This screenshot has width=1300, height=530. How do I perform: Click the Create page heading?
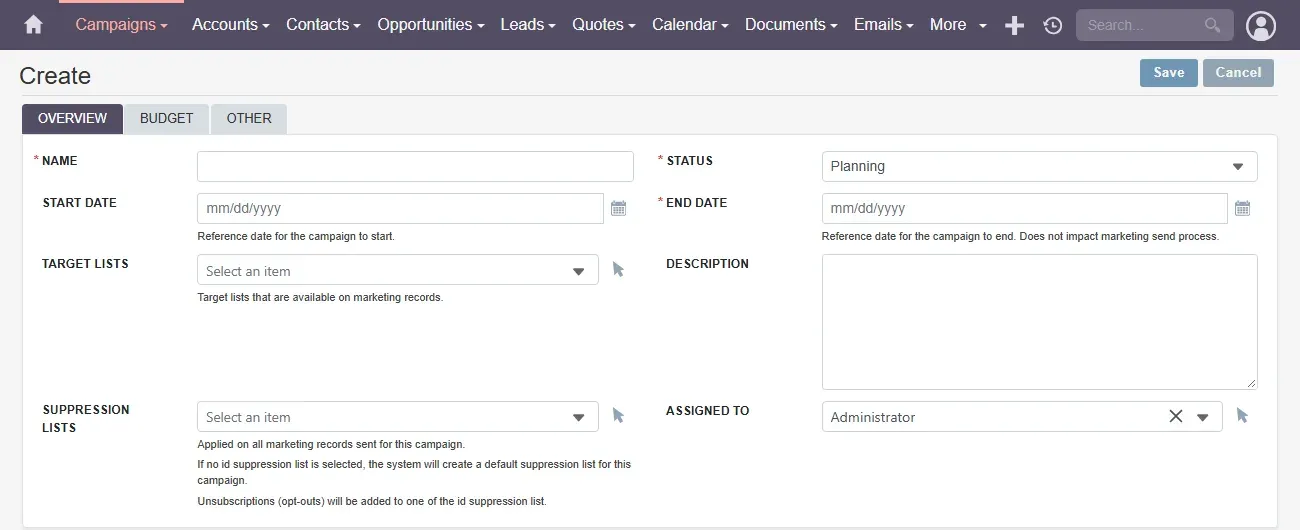pos(55,76)
